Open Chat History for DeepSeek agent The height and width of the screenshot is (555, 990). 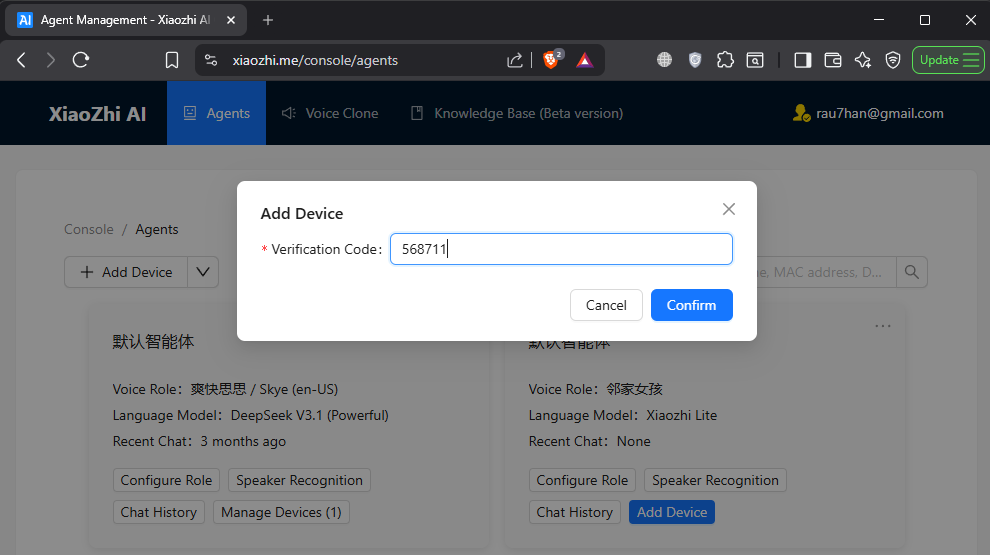click(x=158, y=512)
